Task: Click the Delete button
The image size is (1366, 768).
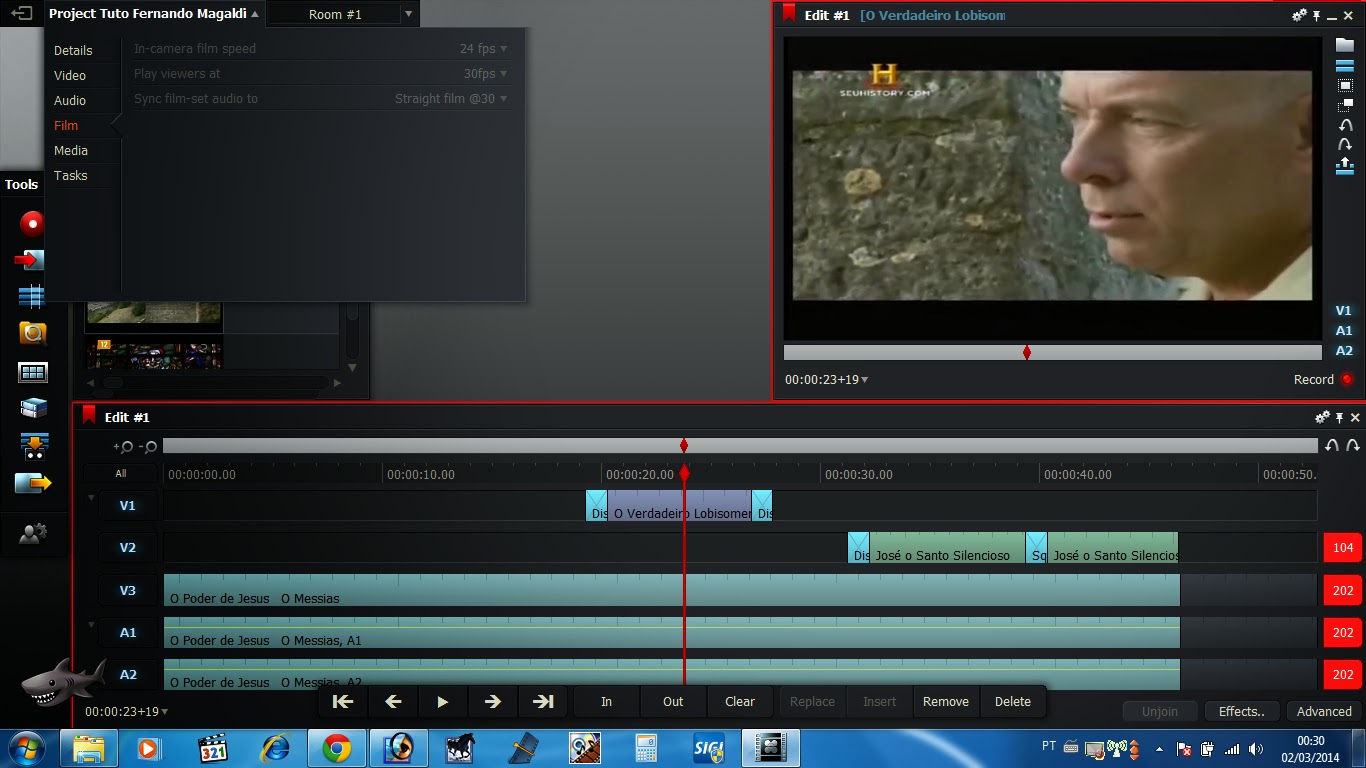Action: pyautogui.click(x=1013, y=702)
